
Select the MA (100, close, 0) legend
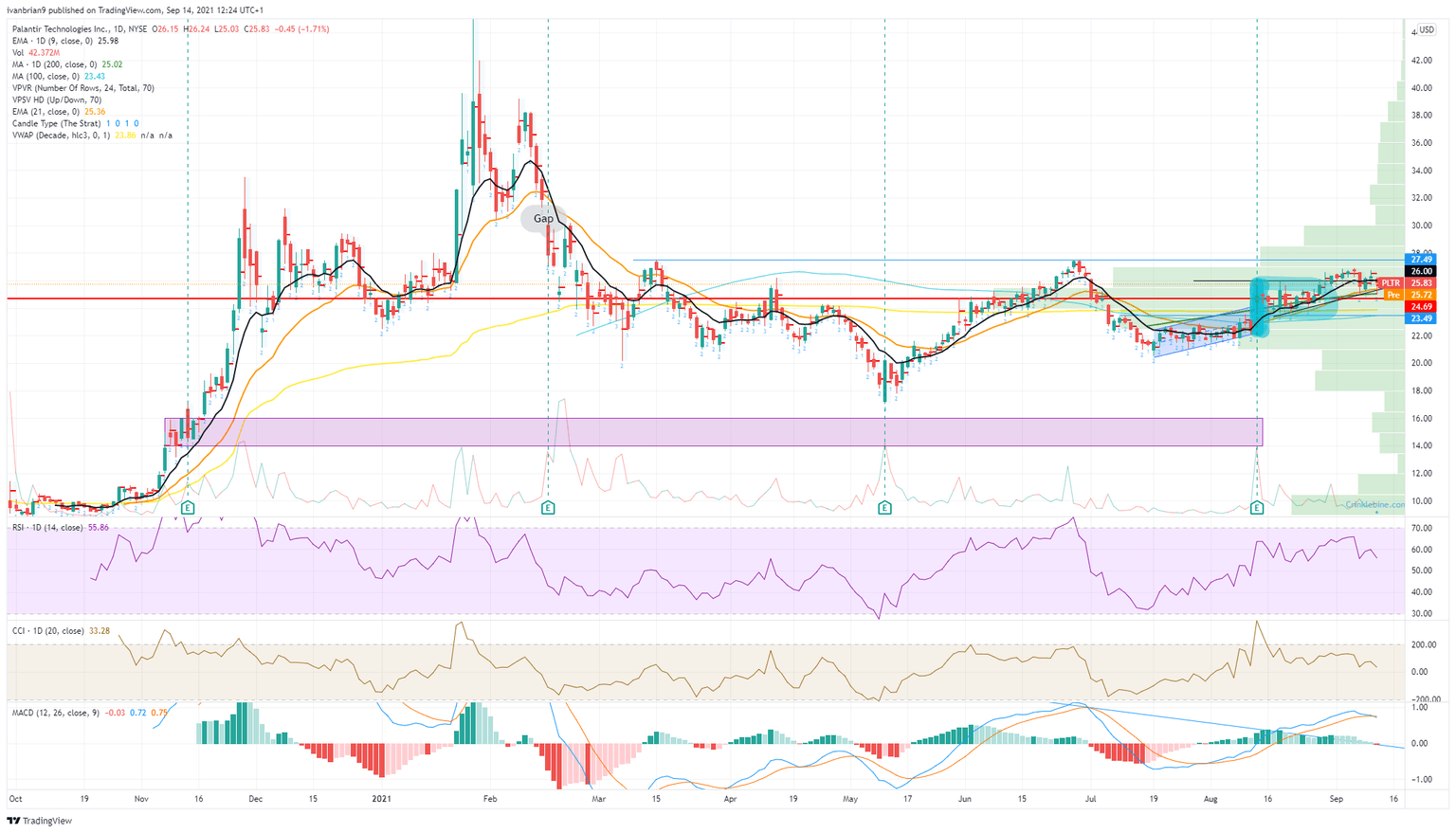[59, 77]
